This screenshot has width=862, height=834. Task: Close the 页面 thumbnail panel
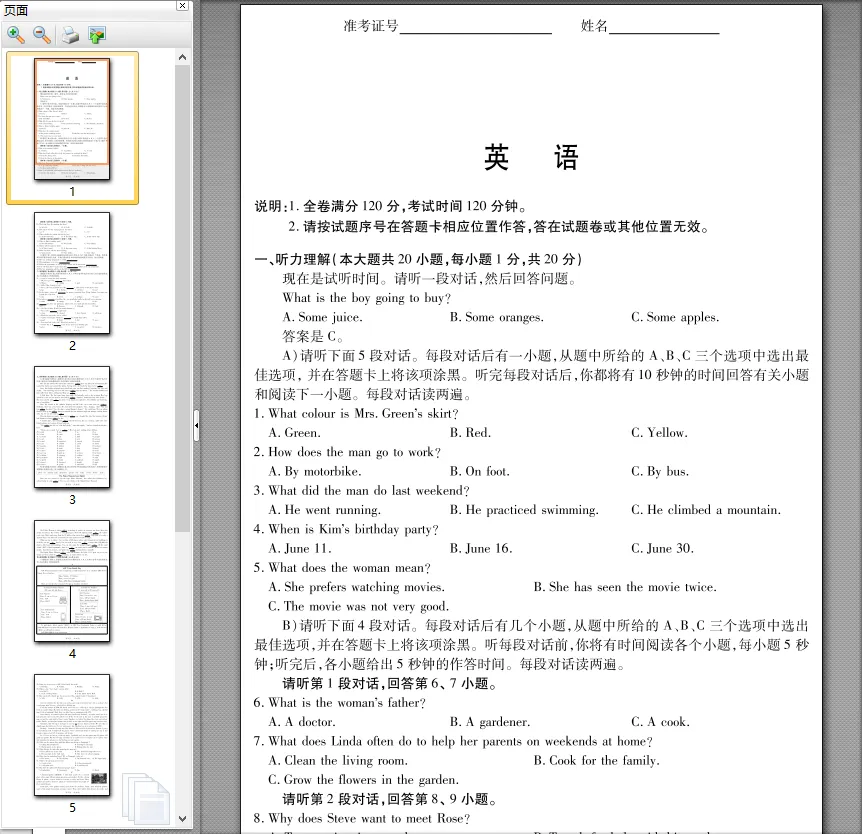point(181,8)
